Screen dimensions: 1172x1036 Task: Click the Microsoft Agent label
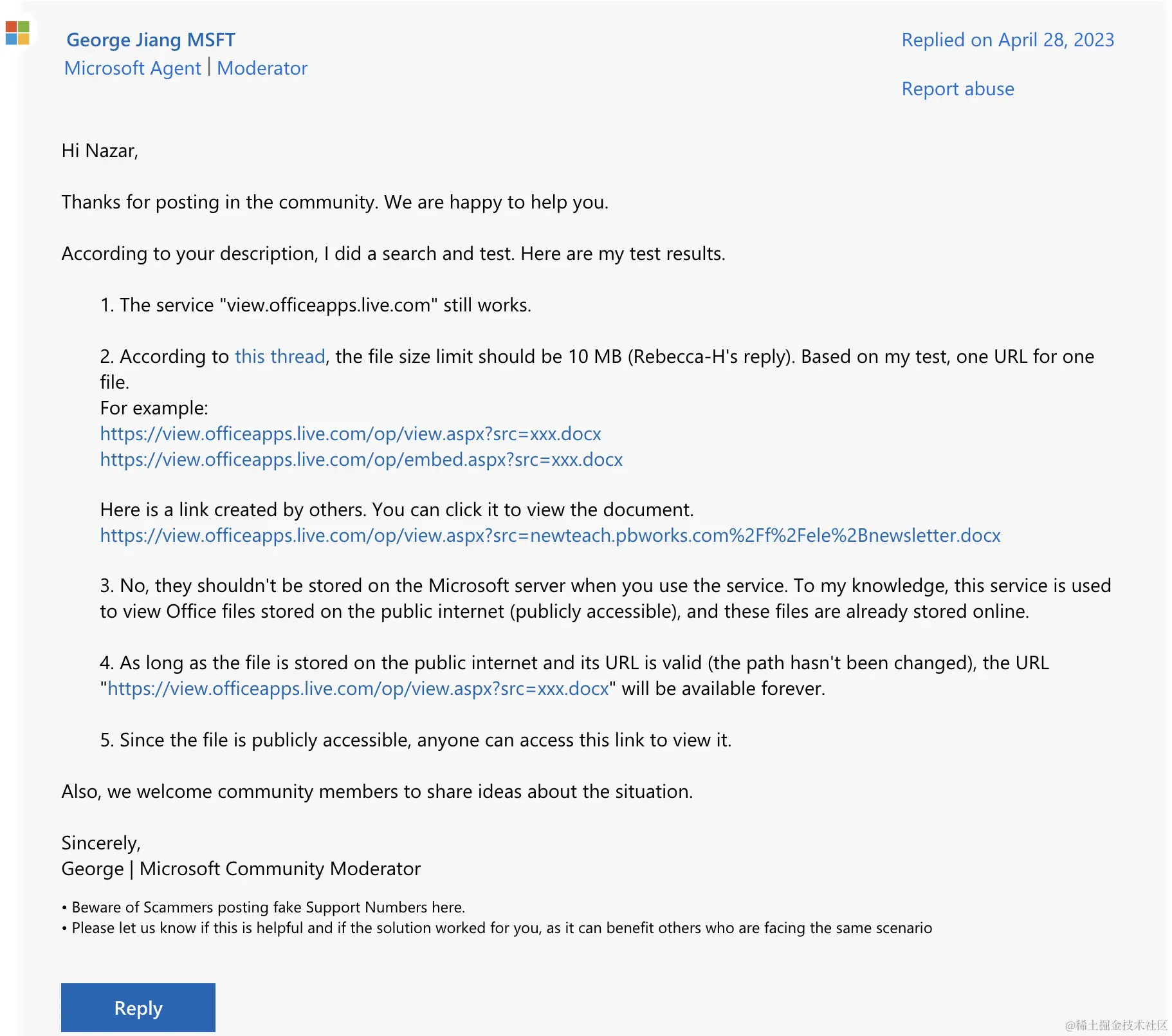(x=133, y=68)
